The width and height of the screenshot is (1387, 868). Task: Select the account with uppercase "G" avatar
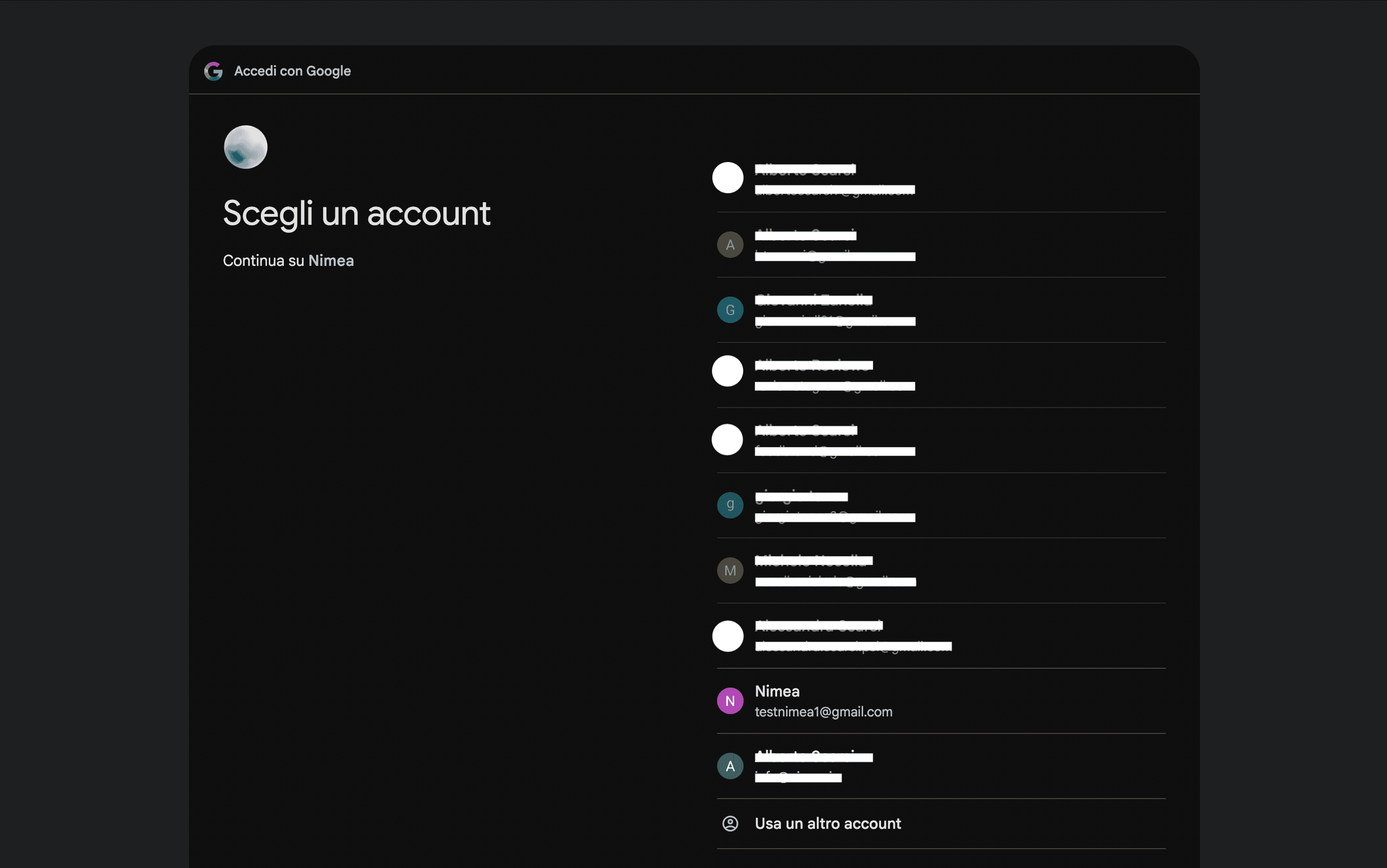coord(941,310)
